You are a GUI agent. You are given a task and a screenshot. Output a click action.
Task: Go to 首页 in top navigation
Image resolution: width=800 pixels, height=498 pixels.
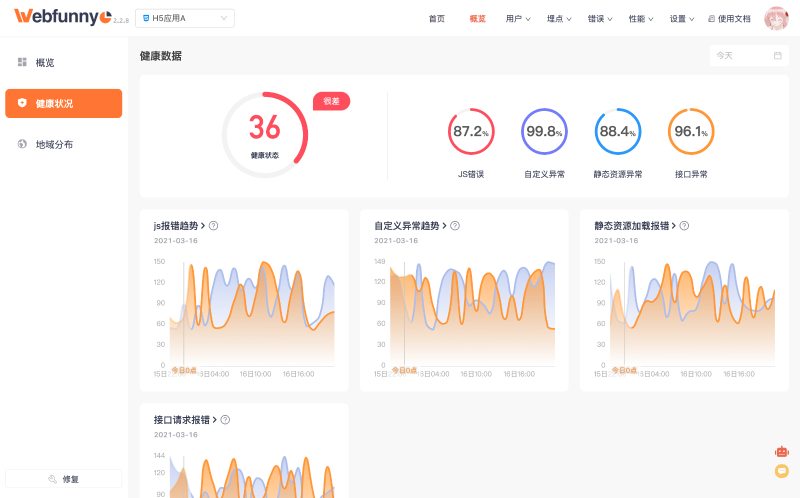tap(437, 19)
